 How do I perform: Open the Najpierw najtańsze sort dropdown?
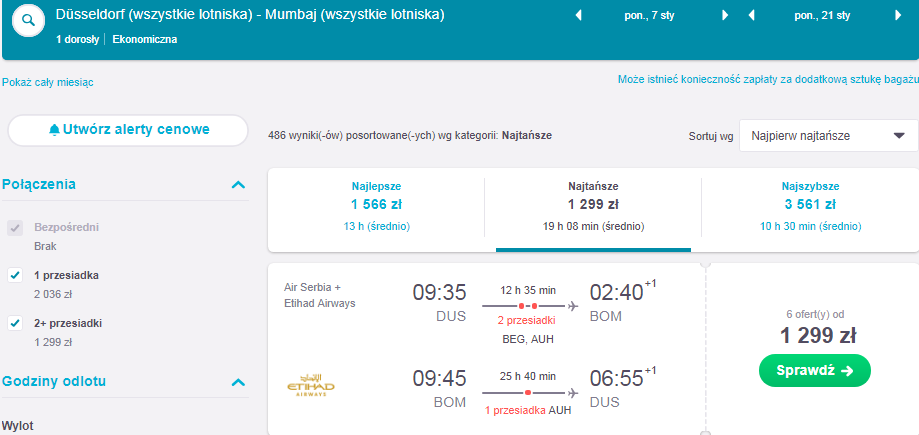(x=829, y=136)
